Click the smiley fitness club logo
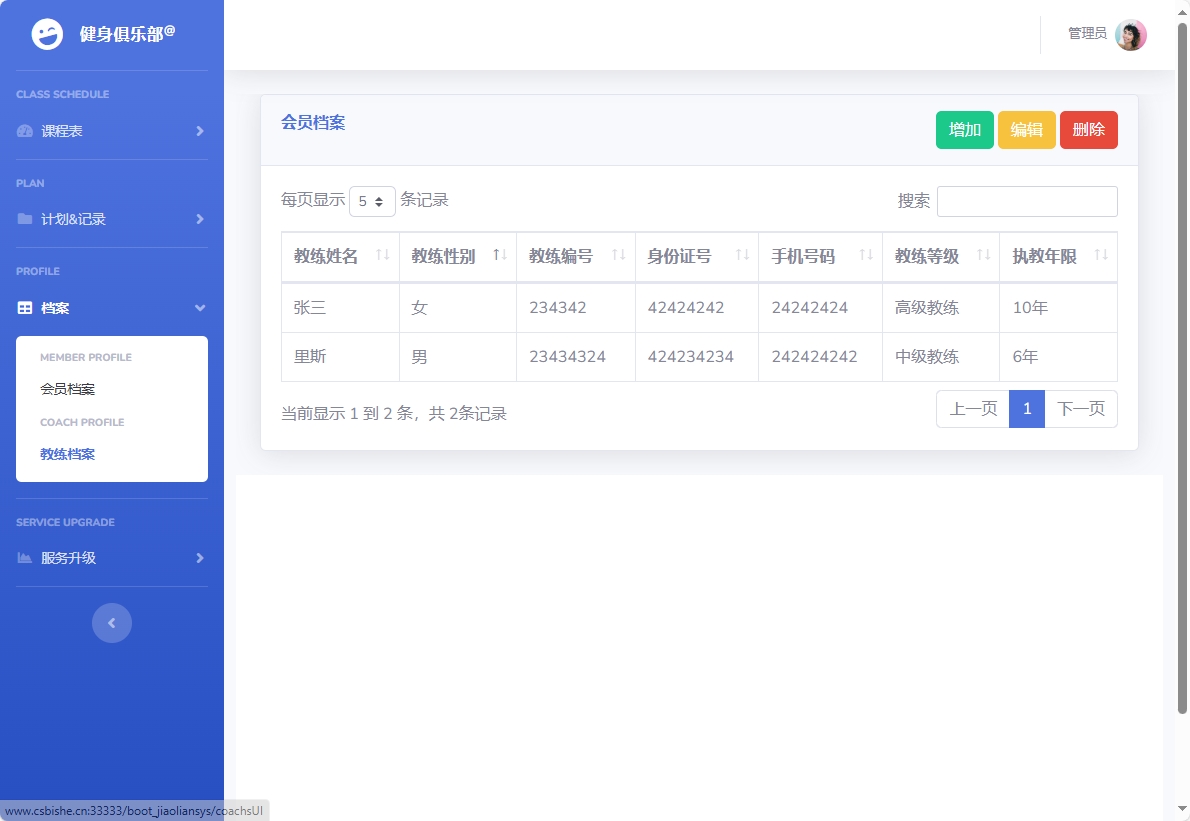Screen dimensions: 1190x821 point(46,34)
